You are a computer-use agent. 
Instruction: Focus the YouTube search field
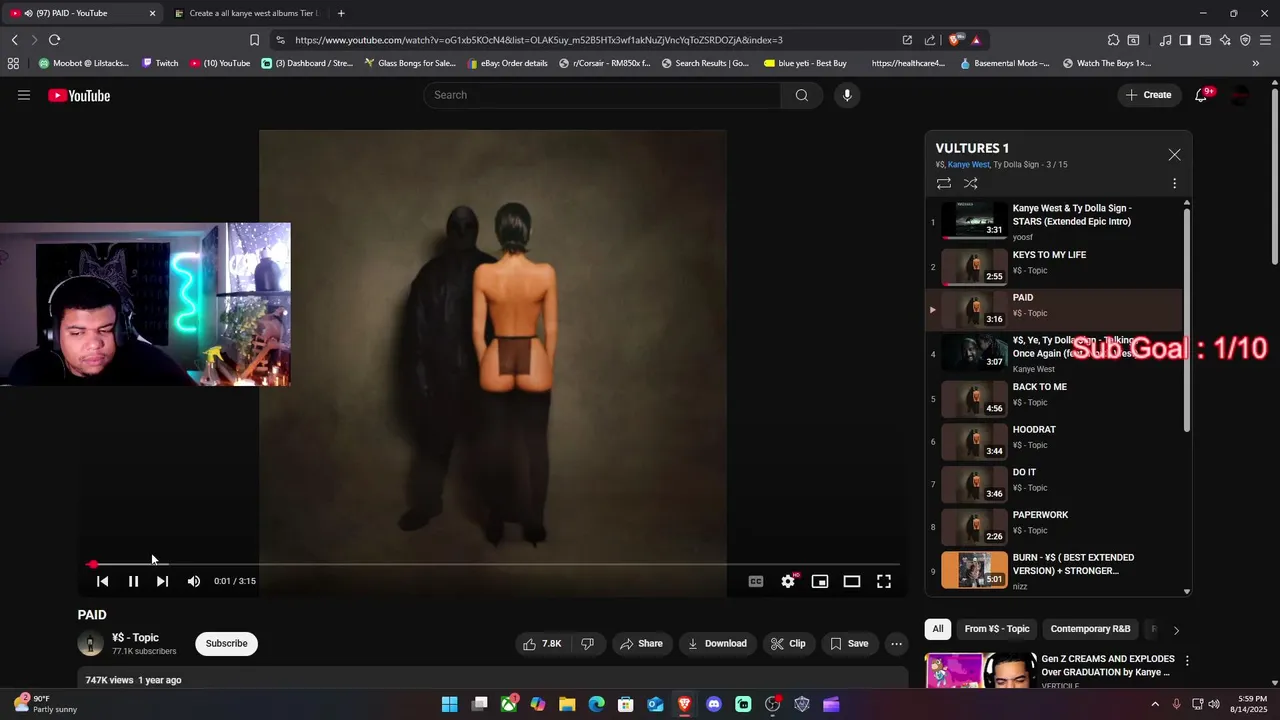(602, 95)
